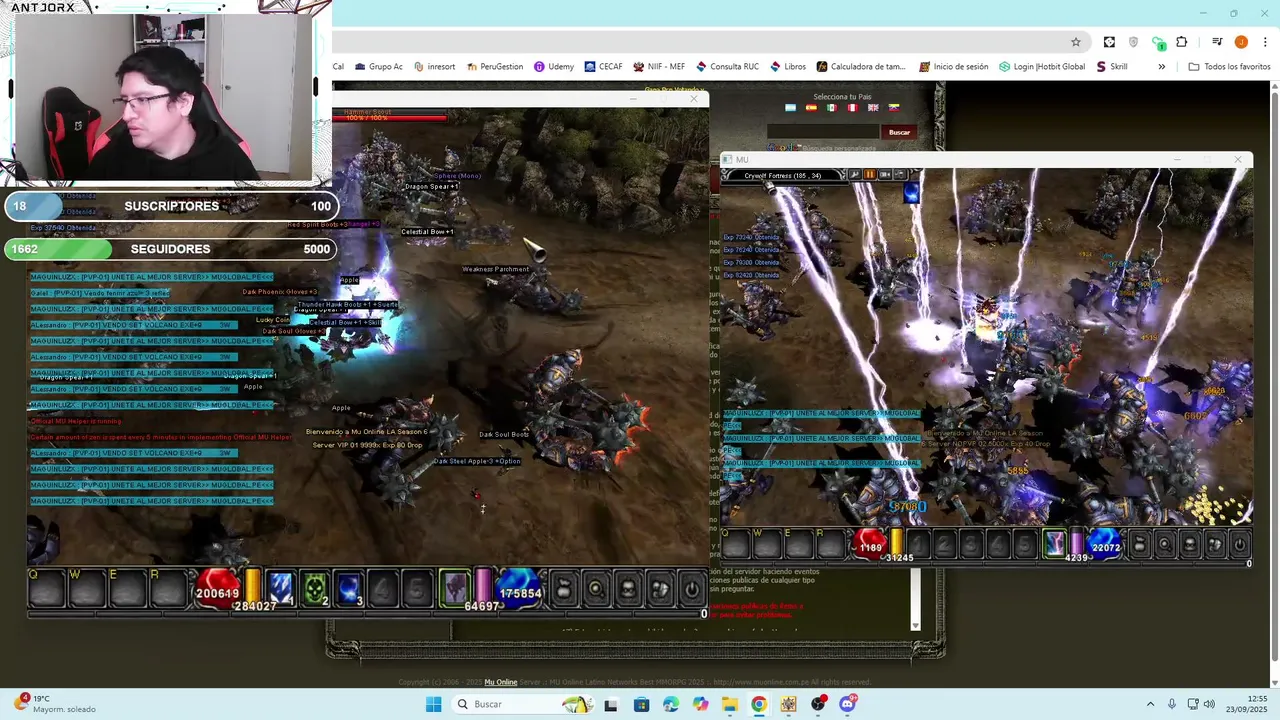1280x720 pixels.
Task: Click the W item slot in right MU window
Action: click(768, 545)
